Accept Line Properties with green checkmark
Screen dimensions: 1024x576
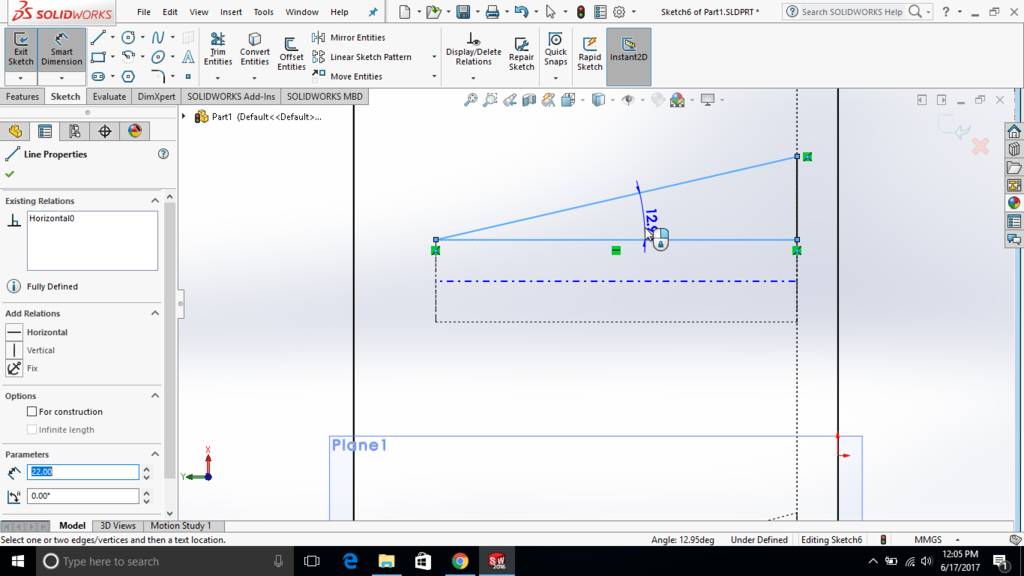tap(9, 174)
